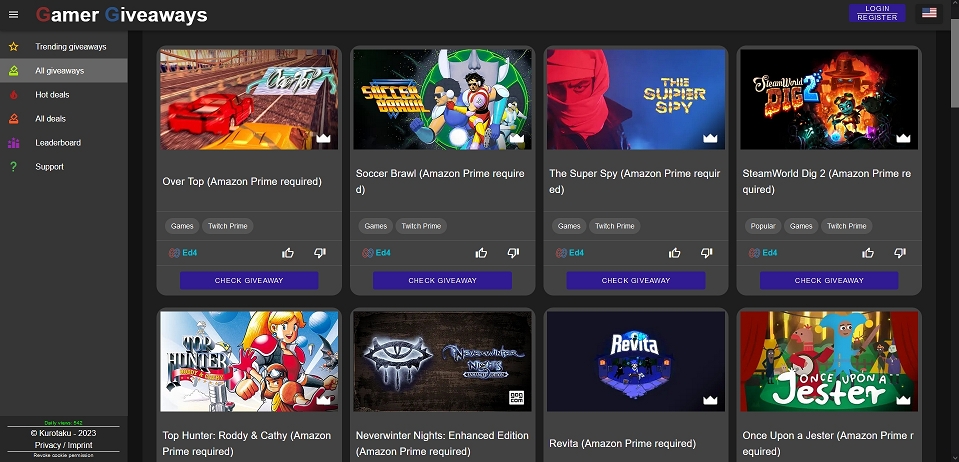Select Twitch Prime tag on SteamWorld Dig 2 card
Viewport: 959px width, 462px height.
click(x=846, y=226)
